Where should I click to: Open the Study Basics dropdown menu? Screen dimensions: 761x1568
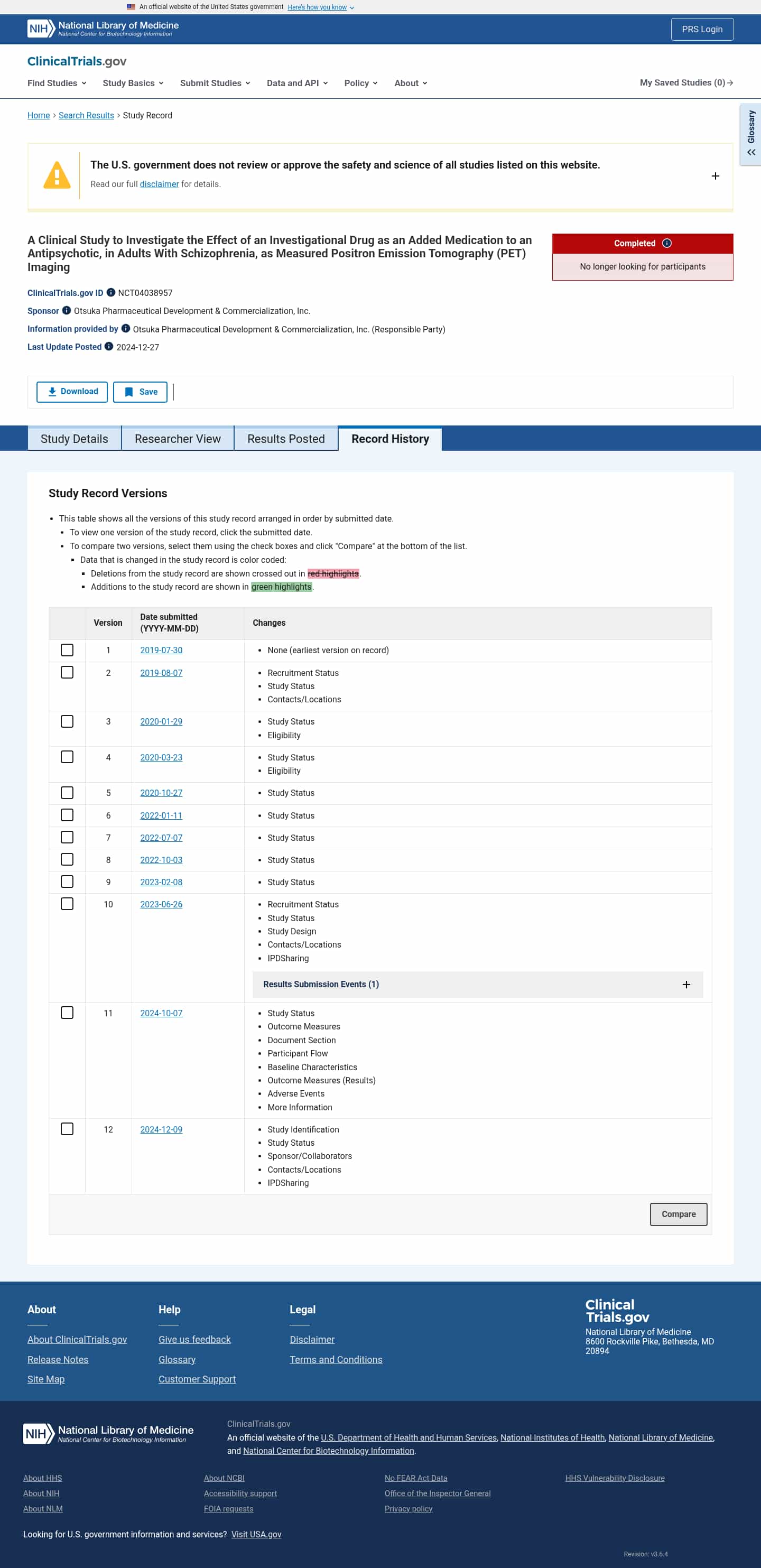pos(133,83)
